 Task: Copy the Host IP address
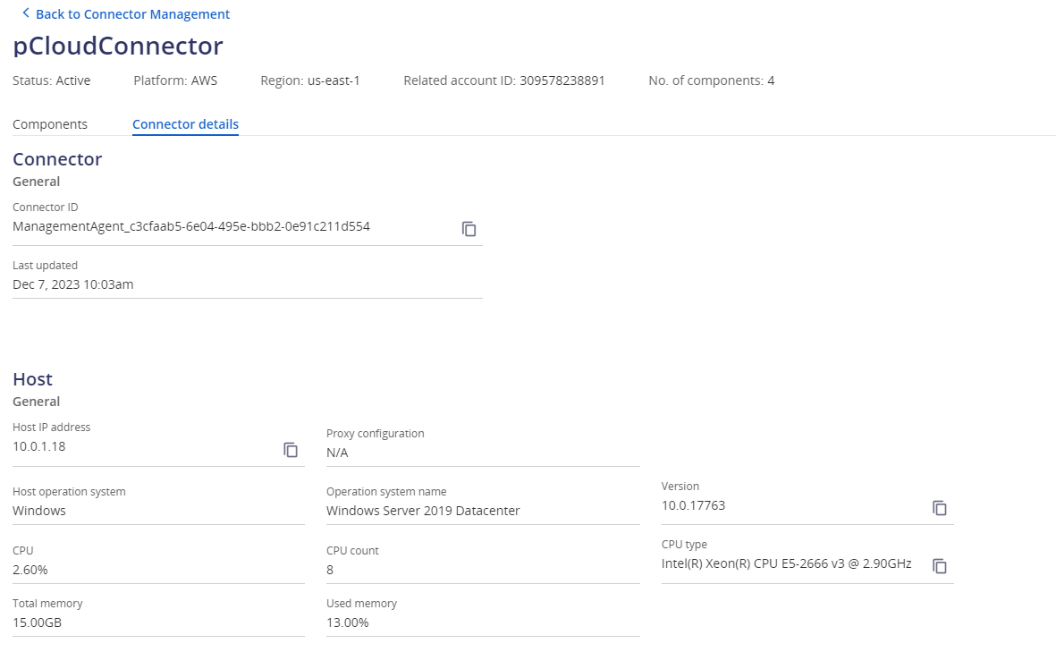(289, 451)
